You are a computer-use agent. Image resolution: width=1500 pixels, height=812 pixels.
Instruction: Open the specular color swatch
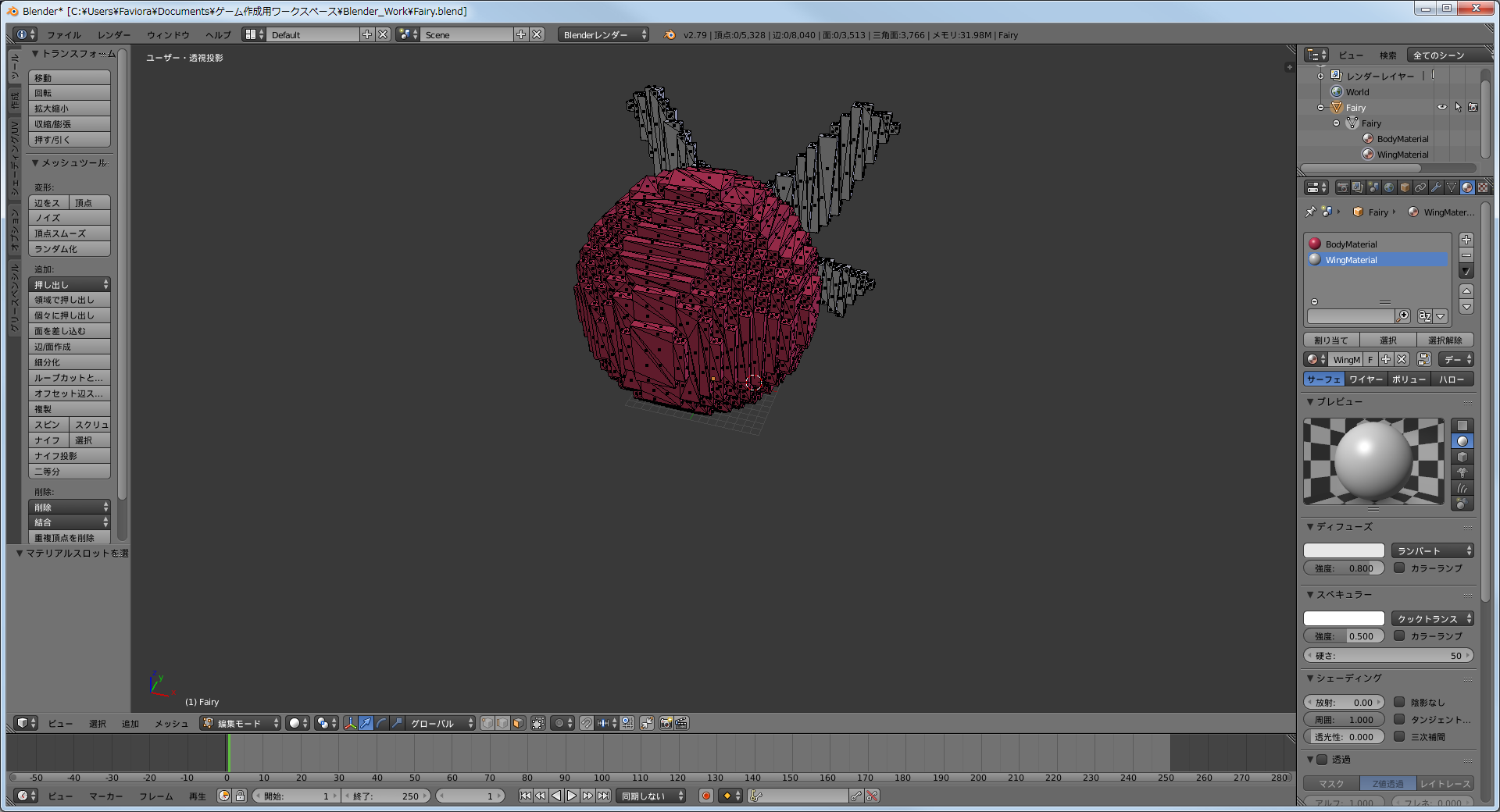coord(1344,618)
